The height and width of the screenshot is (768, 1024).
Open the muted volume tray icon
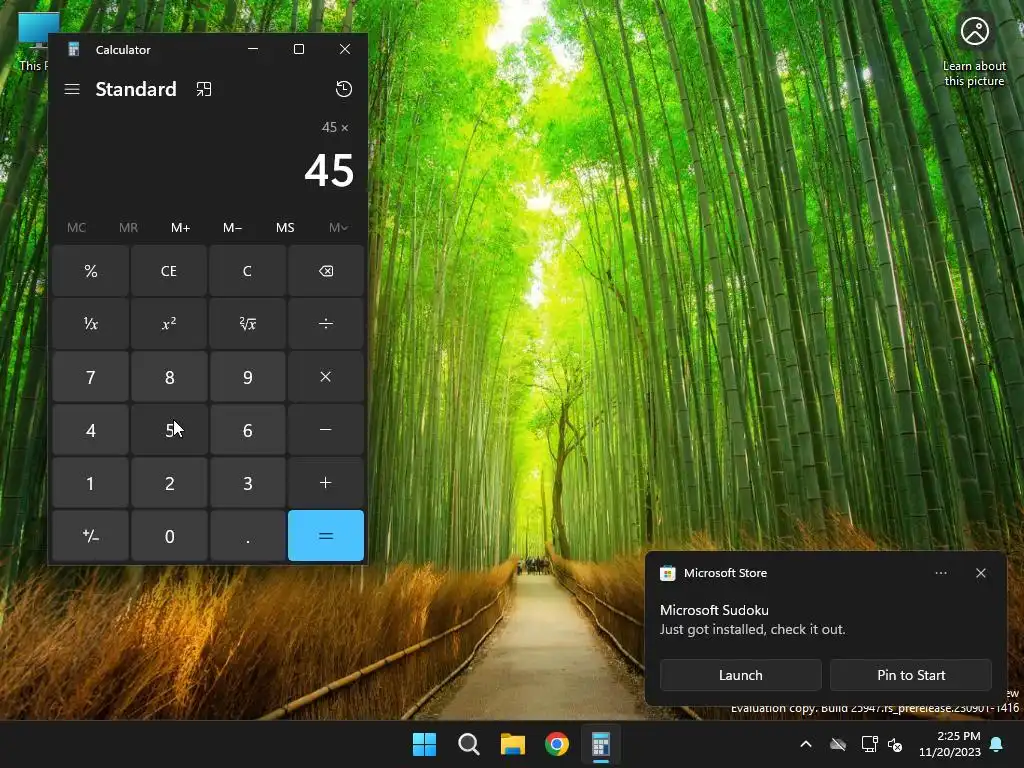[x=895, y=744]
